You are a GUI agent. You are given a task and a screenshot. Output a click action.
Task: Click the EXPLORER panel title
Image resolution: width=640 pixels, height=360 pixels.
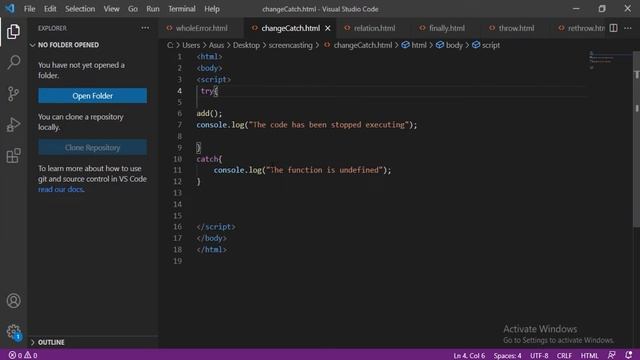[52, 28]
